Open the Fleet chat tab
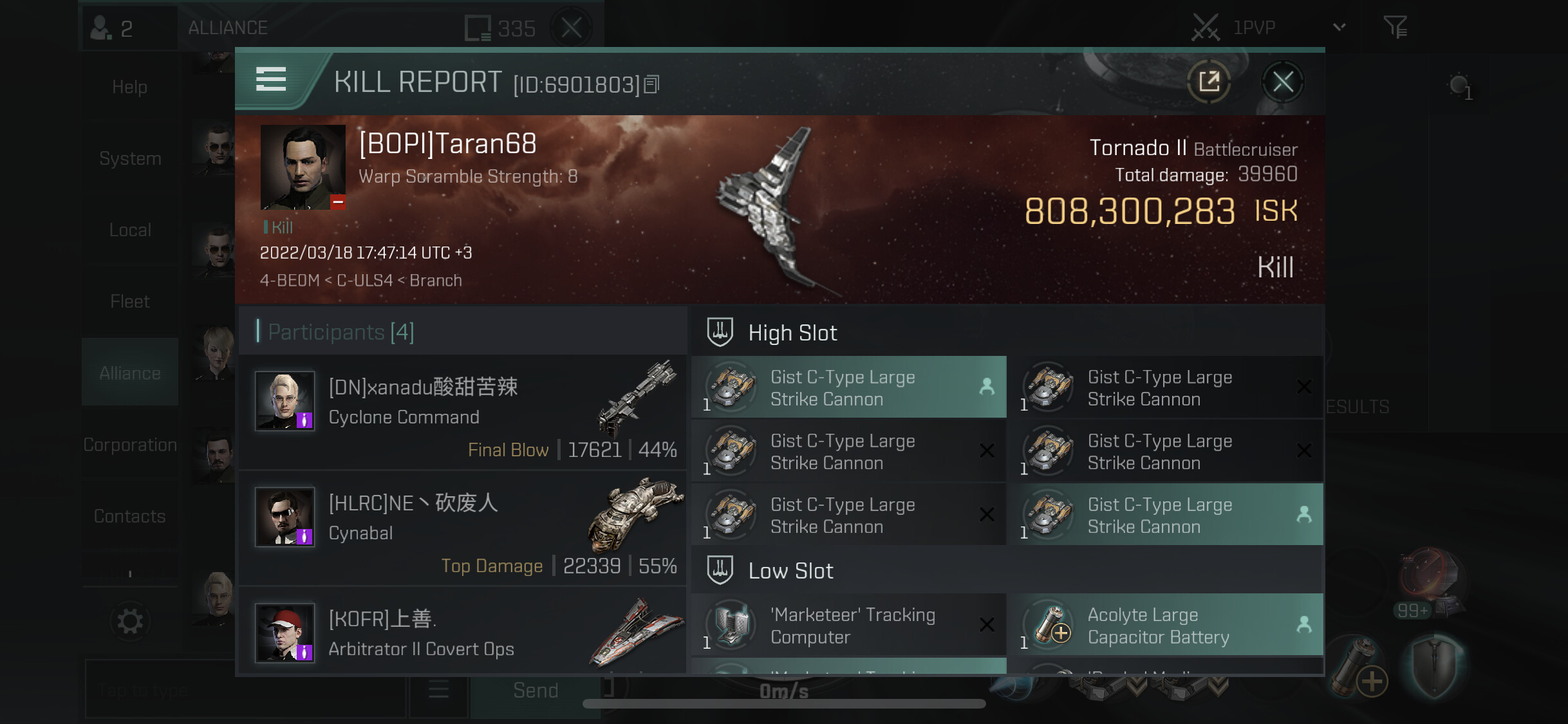This screenshot has height=724, width=1568. pyautogui.click(x=130, y=301)
